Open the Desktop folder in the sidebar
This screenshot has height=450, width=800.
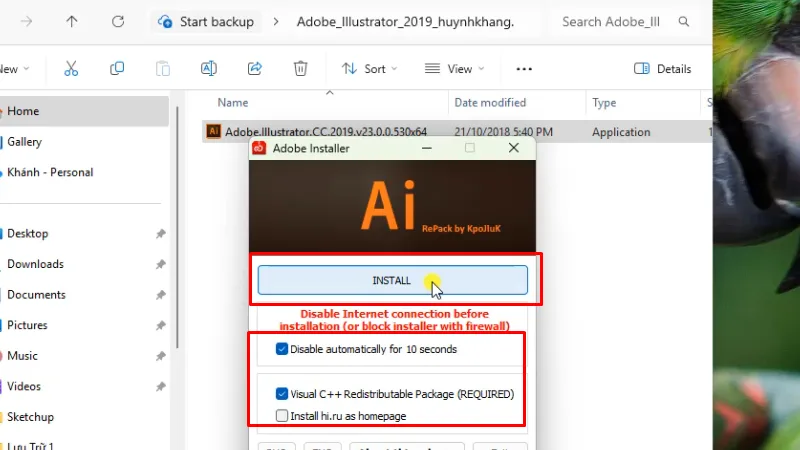(28, 234)
